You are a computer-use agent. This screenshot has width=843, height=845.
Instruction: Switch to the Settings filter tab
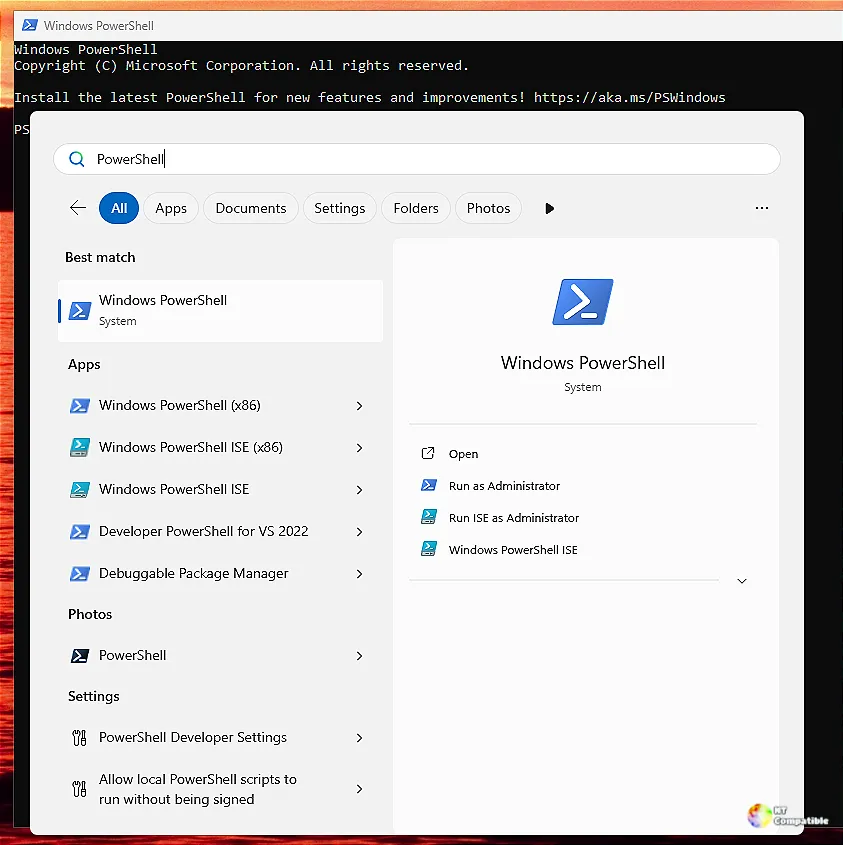coord(340,208)
